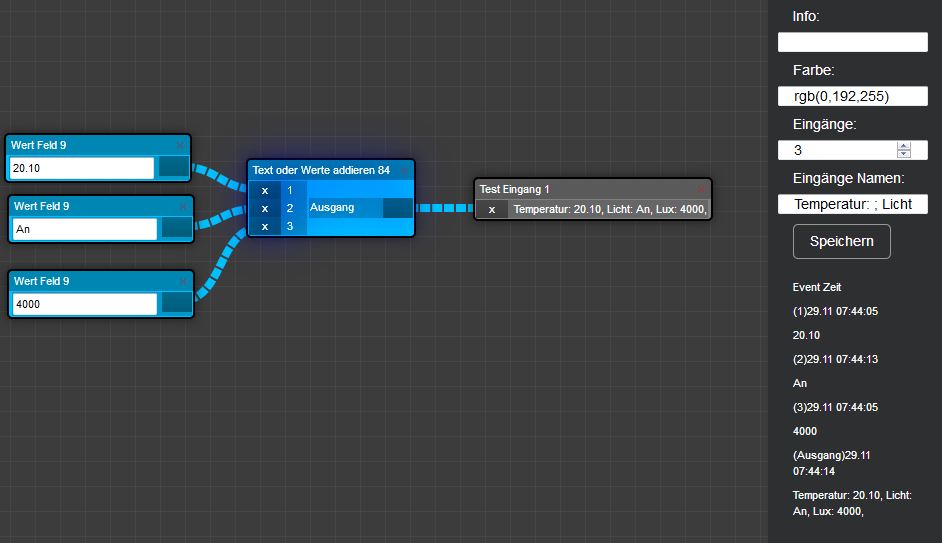Click event value 20.10 in side panel
Image resolution: width=942 pixels, height=543 pixels.
[x=806, y=335]
